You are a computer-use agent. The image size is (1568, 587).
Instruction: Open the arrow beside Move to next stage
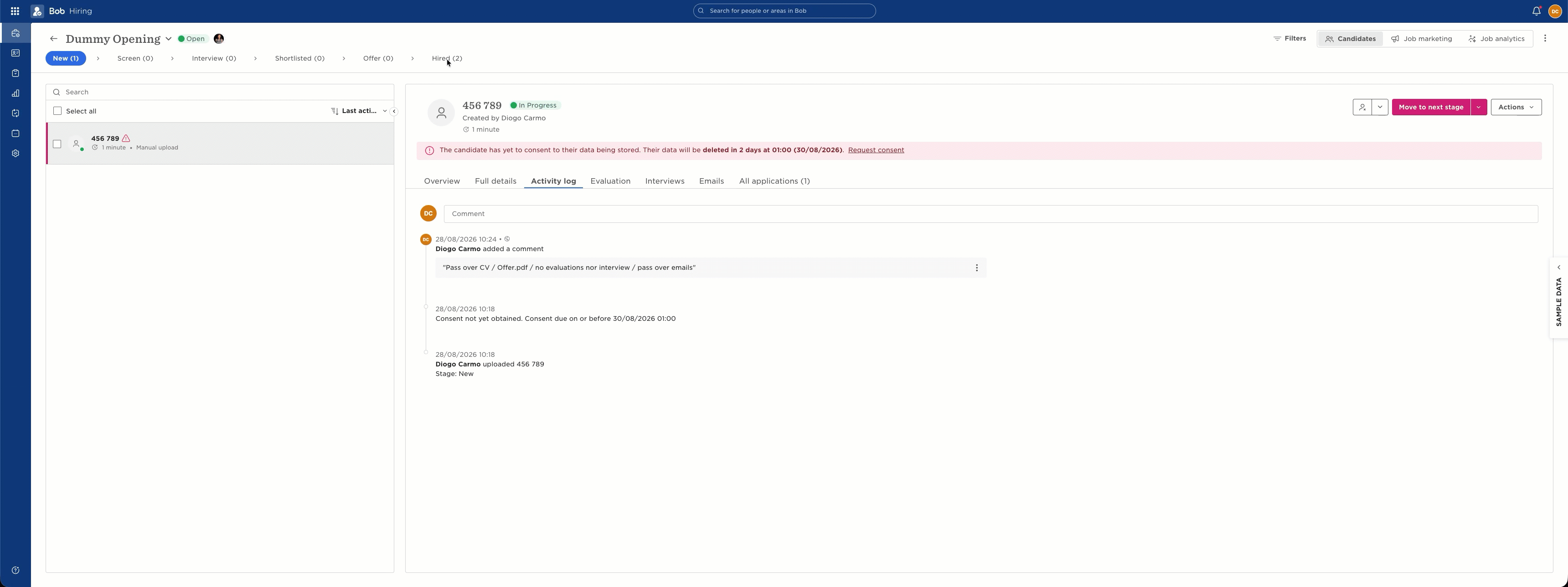click(1479, 107)
